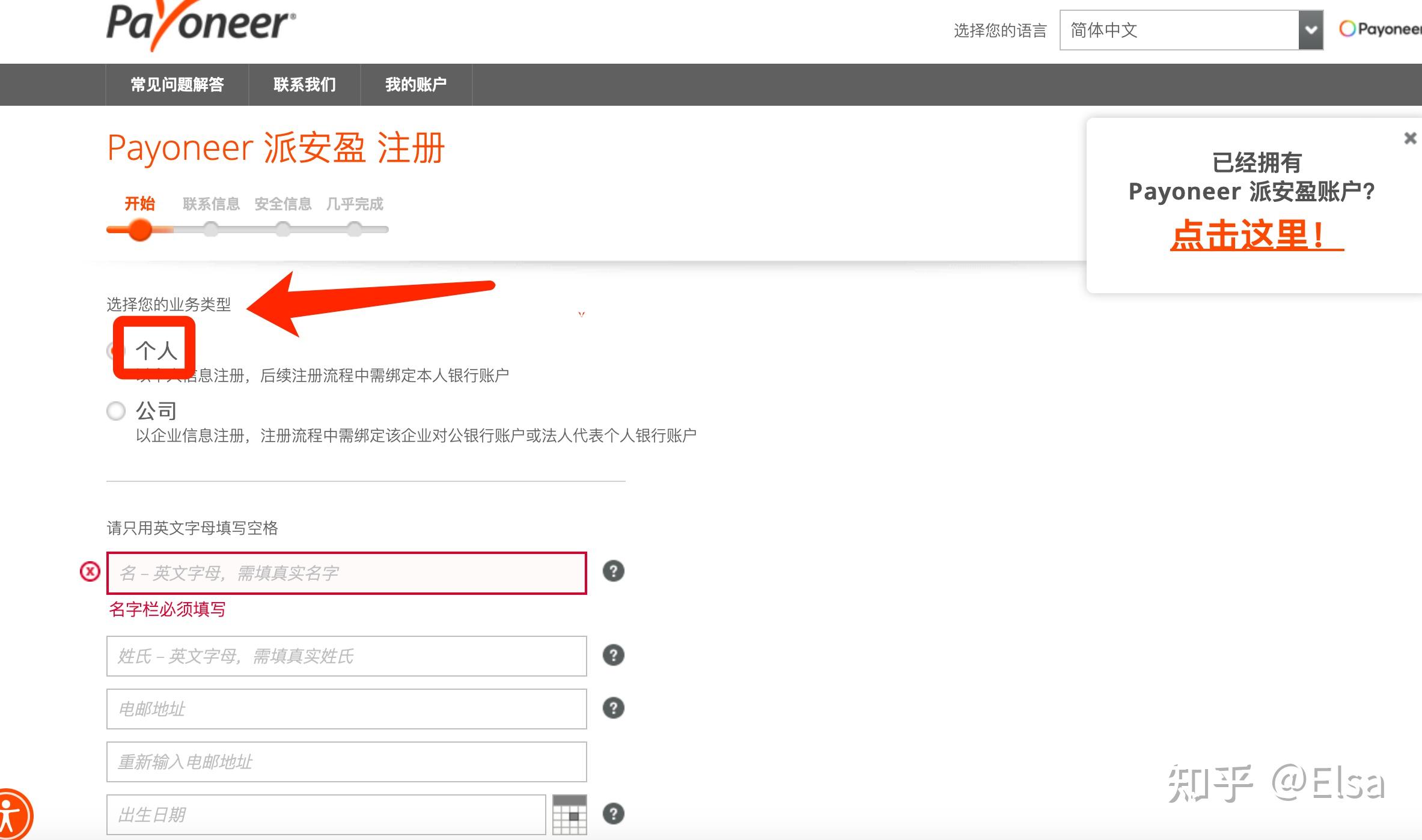This screenshot has width=1422, height=840.
Task: Click the help icon beside the 电邮地址 field
Action: 614,707
